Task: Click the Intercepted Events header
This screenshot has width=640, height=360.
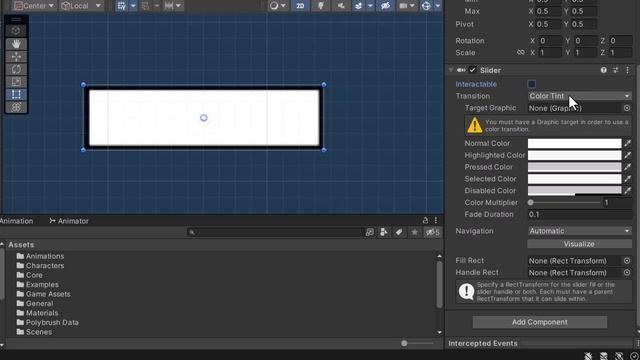Action: pos(483,343)
